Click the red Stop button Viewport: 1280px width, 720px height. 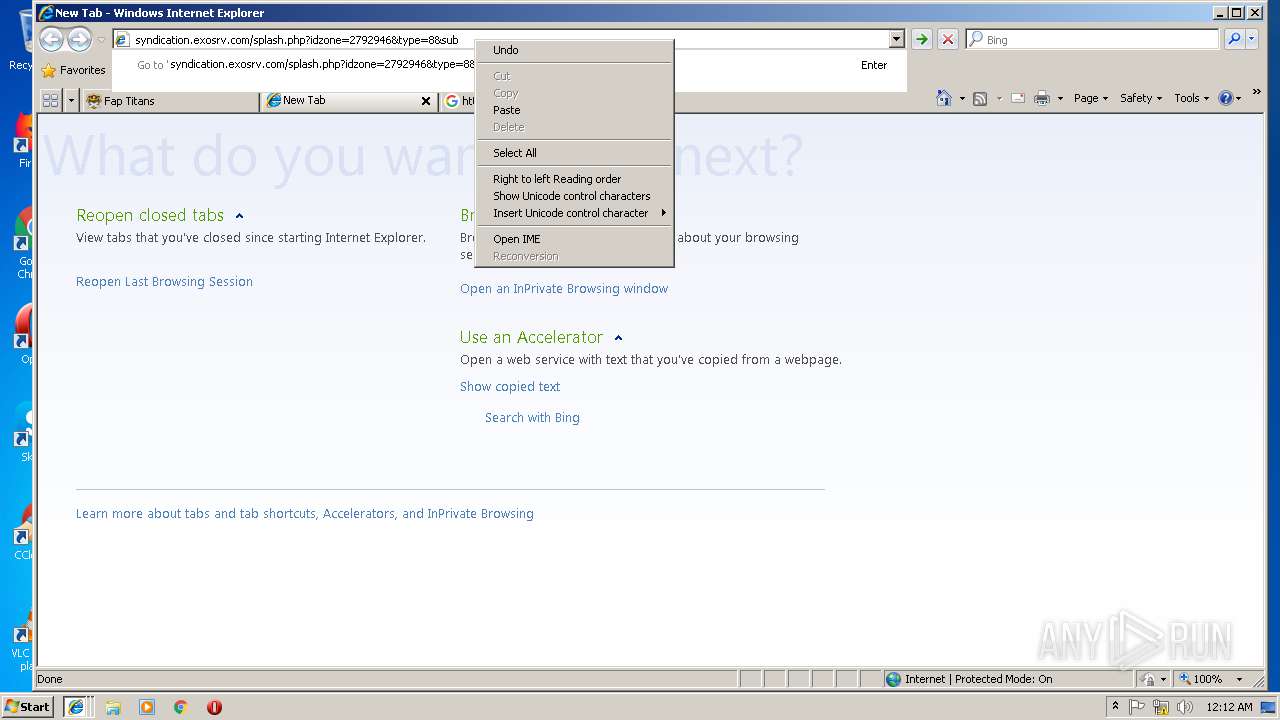[x=948, y=39]
